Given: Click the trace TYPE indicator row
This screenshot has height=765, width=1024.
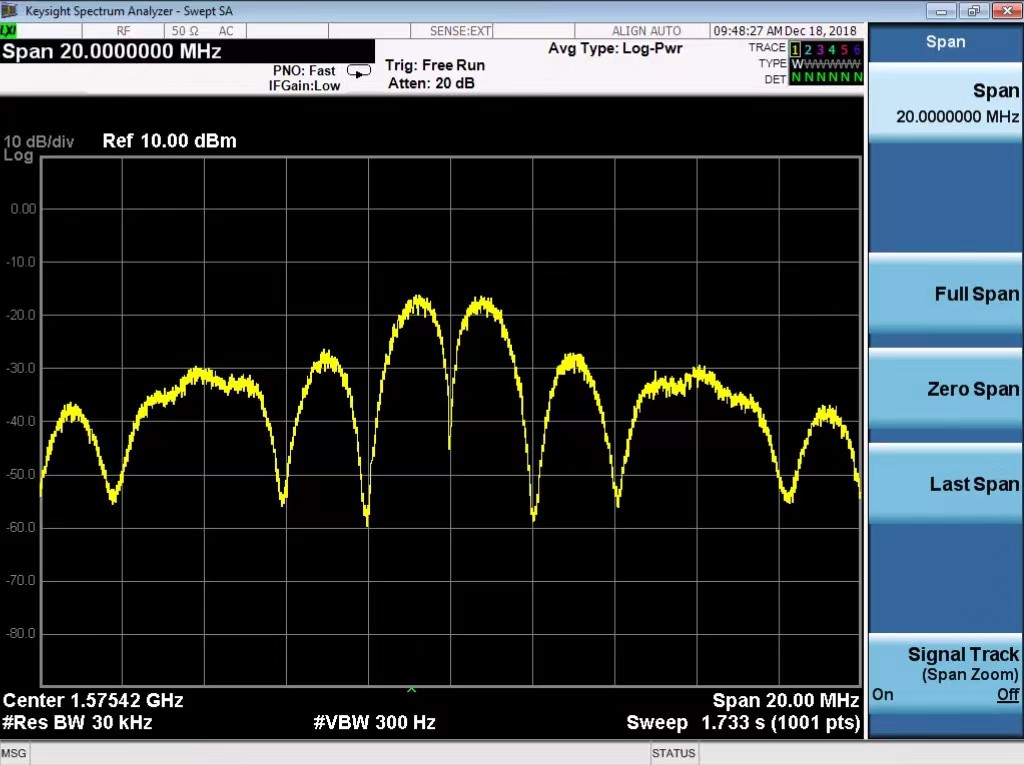Looking at the screenshot, I should pos(825,64).
